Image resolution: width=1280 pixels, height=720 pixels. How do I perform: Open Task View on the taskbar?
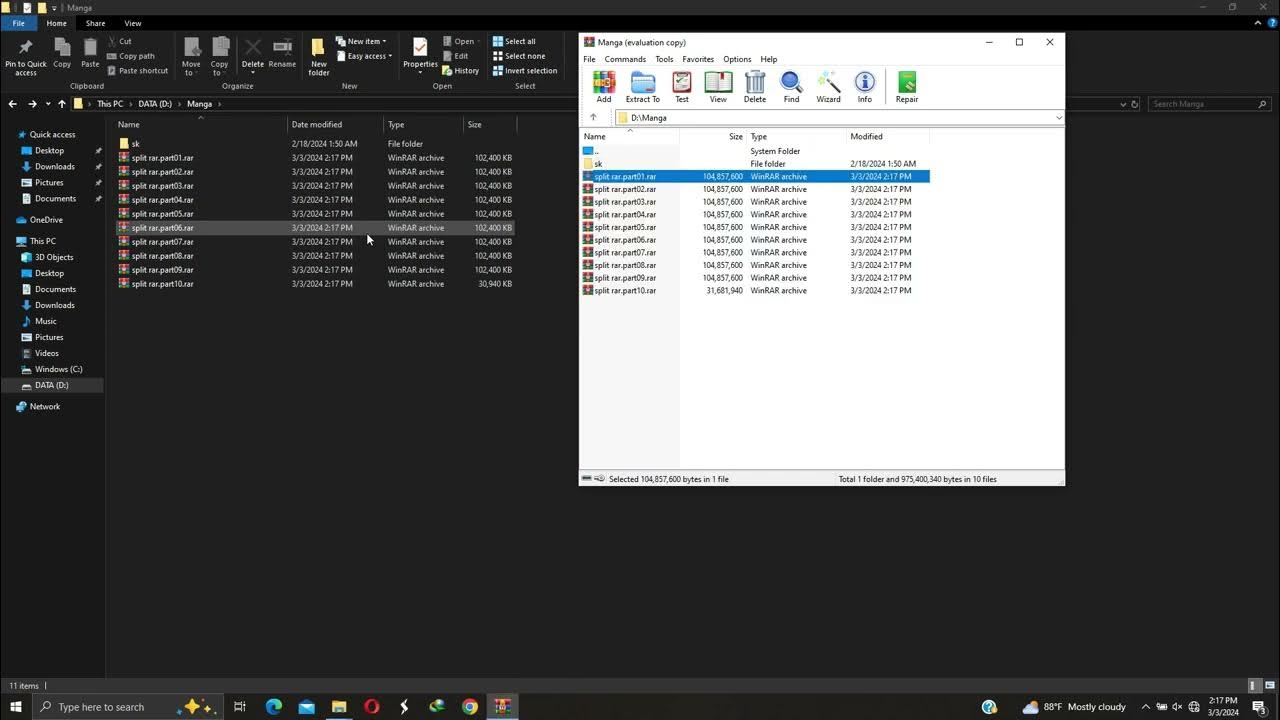pyautogui.click(x=240, y=707)
